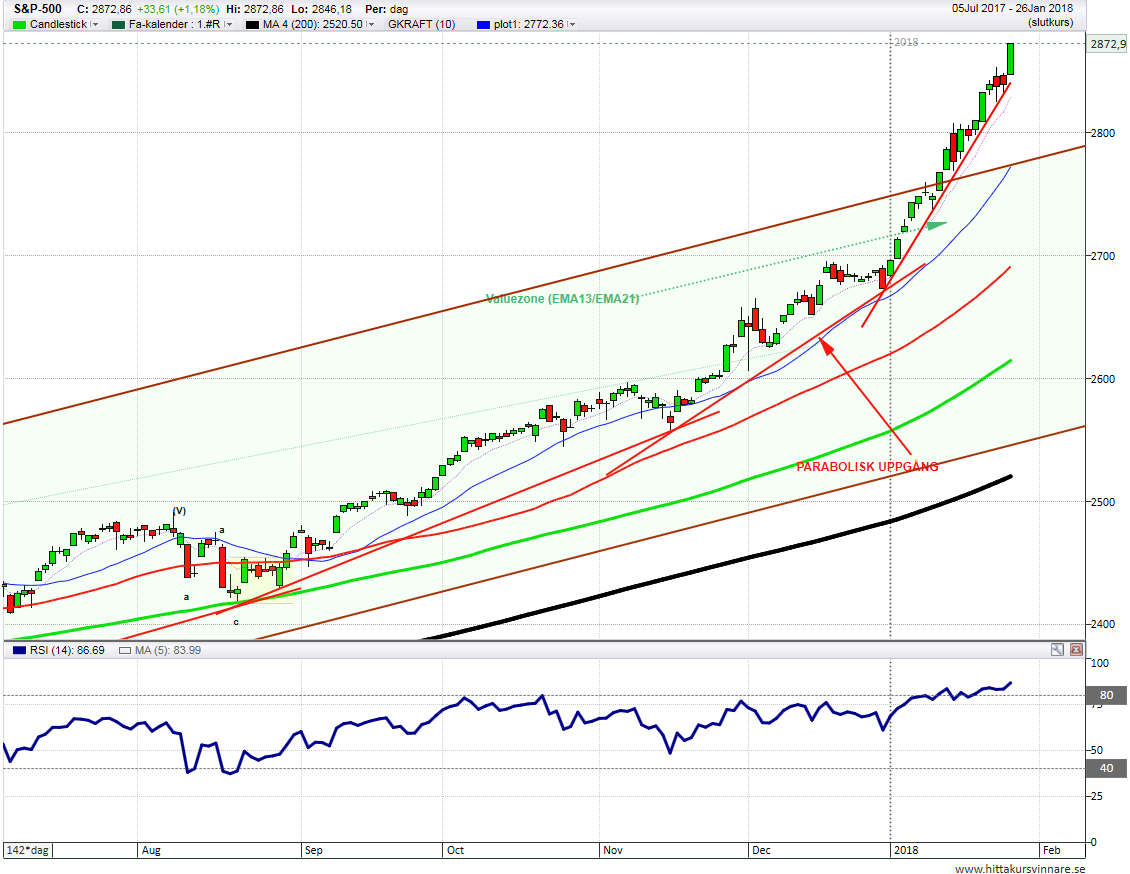Click the 2400 price axis label
1130x874 pixels.
pyautogui.click(x=1102, y=625)
